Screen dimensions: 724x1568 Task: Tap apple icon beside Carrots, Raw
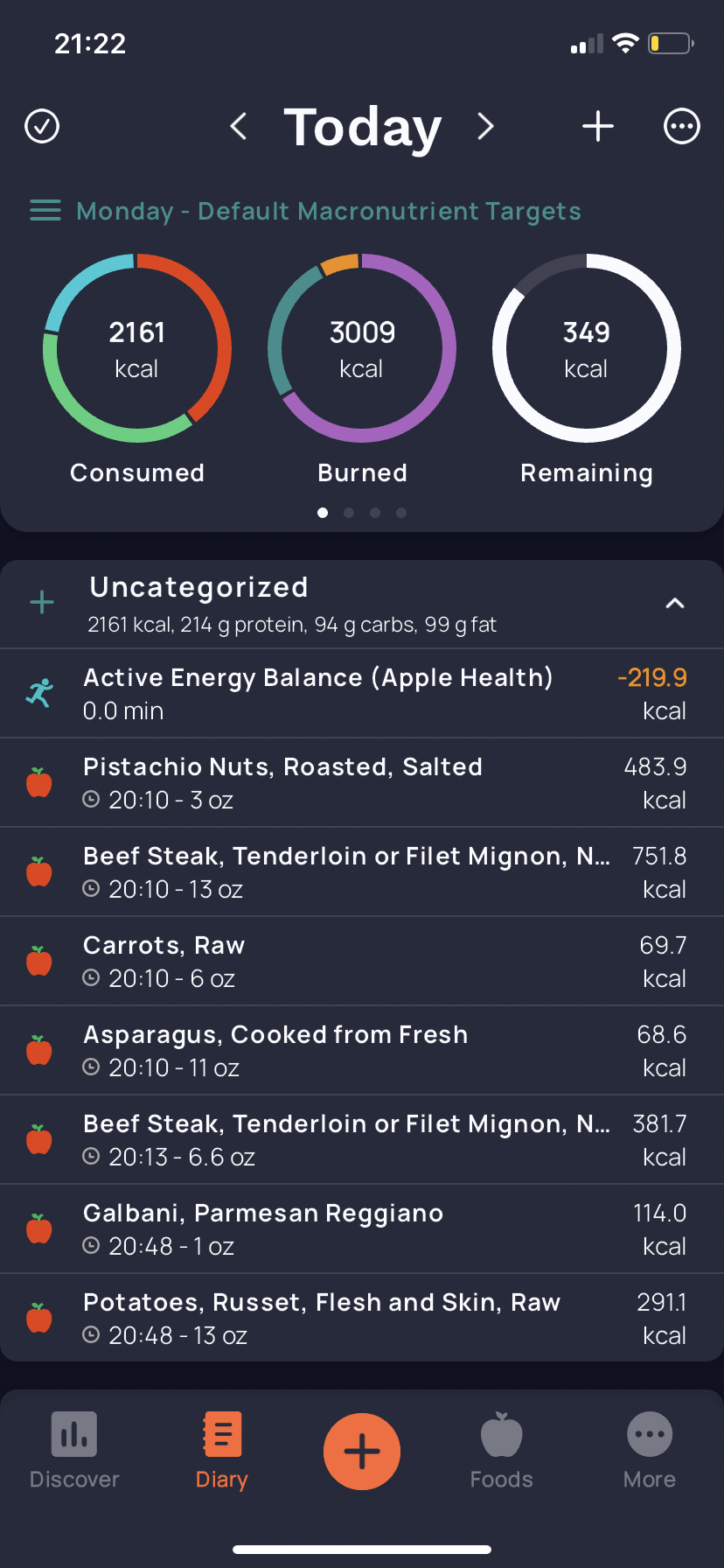(x=39, y=962)
